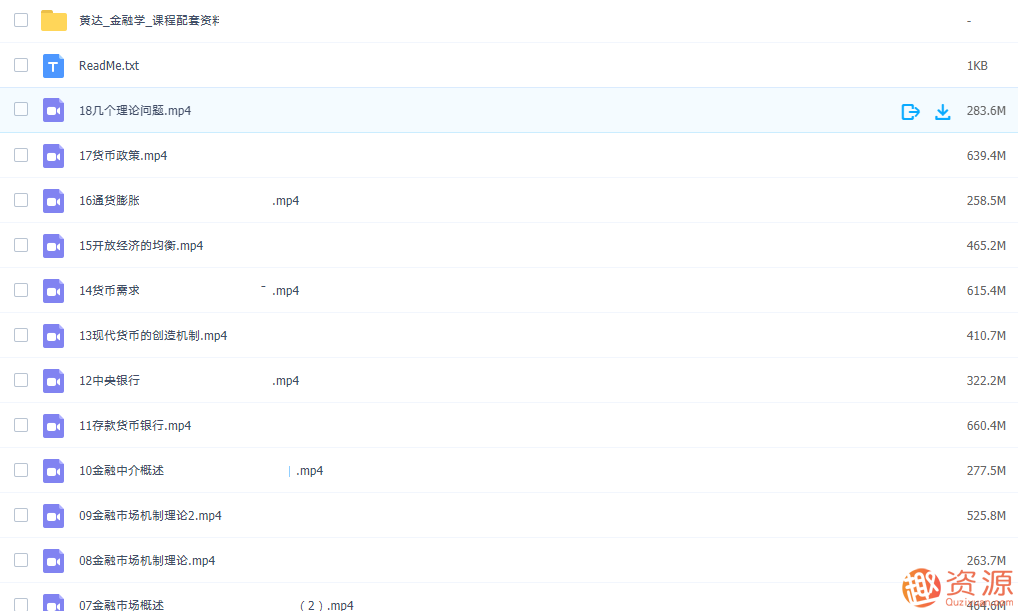Viewport: 1018px width, 611px height.
Task: Open file name 08金融市场机制理论.mp4
Action: pyautogui.click(x=147, y=561)
